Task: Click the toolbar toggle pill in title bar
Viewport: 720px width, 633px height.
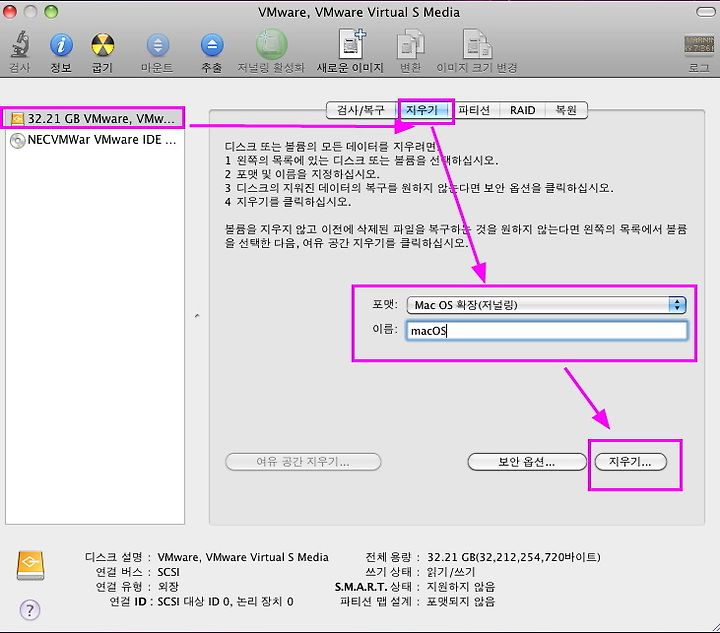Action: (x=705, y=12)
